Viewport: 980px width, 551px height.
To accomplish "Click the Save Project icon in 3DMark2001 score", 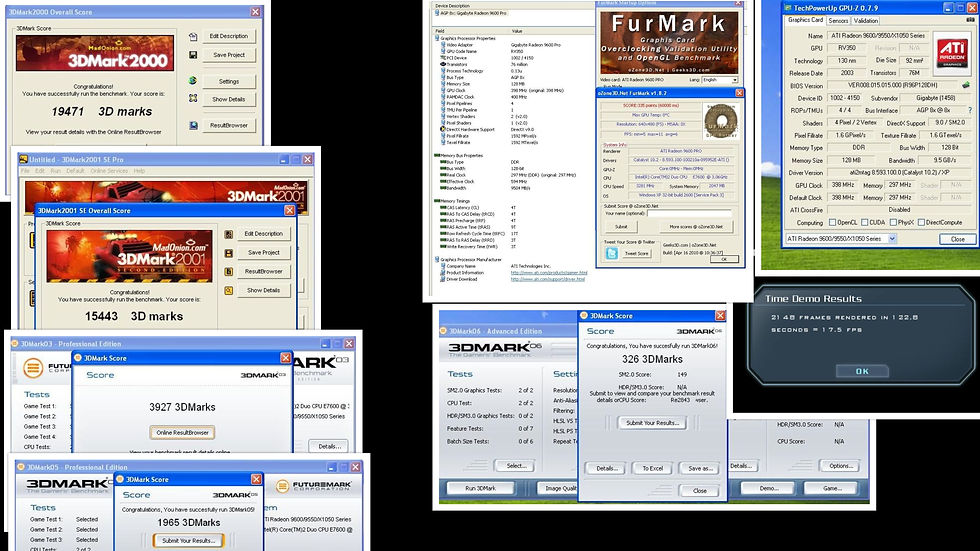I will coord(229,253).
